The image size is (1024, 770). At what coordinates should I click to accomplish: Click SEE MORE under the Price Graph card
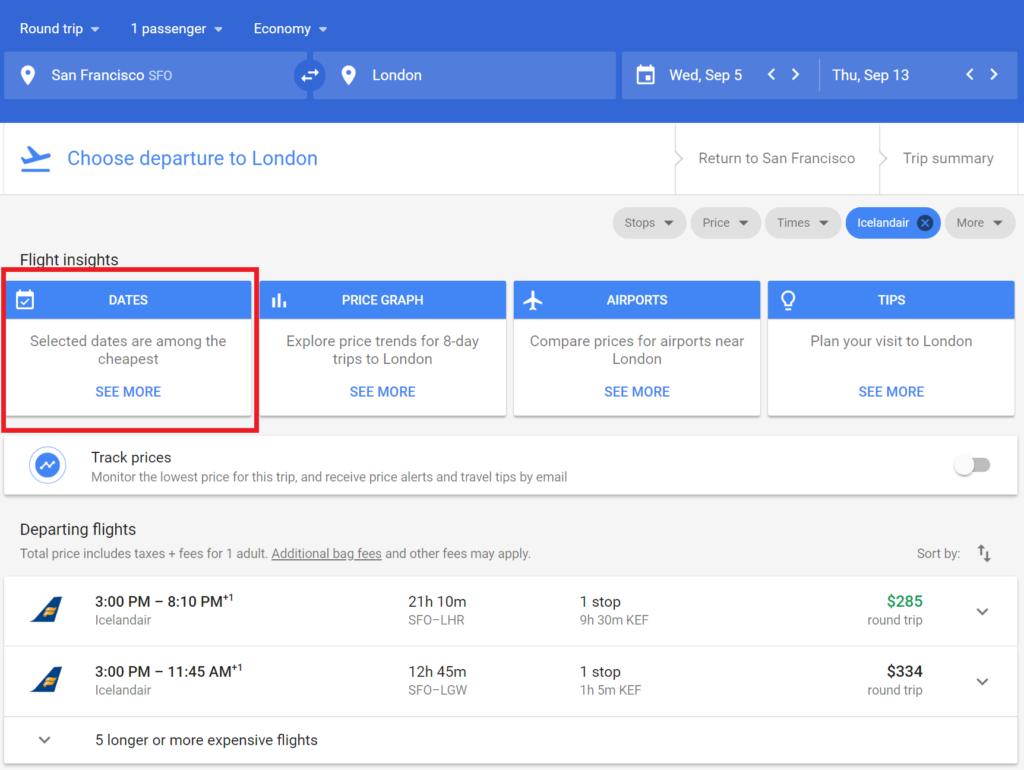[x=382, y=391]
